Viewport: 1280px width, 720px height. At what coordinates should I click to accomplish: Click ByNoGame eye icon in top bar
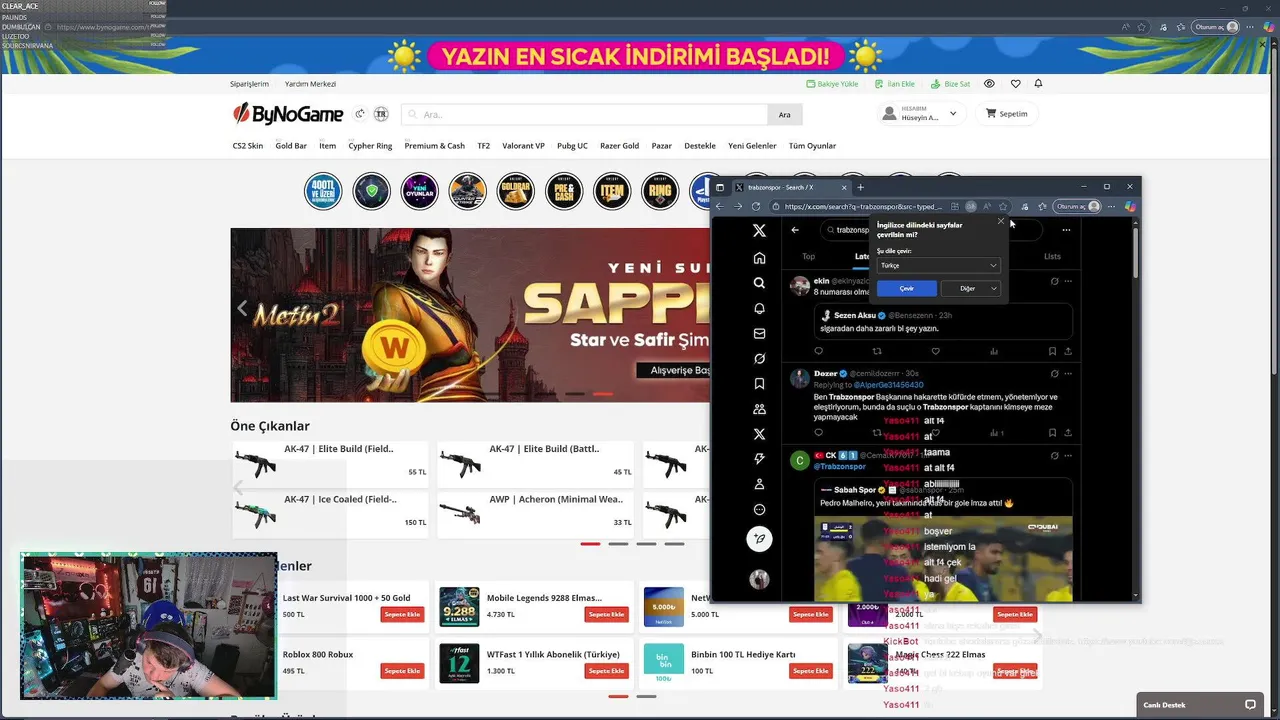989,84
